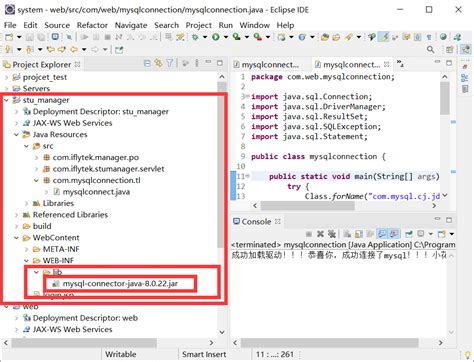Screen dimensions: 474x362
Task: Click Console horizontal scrollbar
Action: [x=329, y=342]
